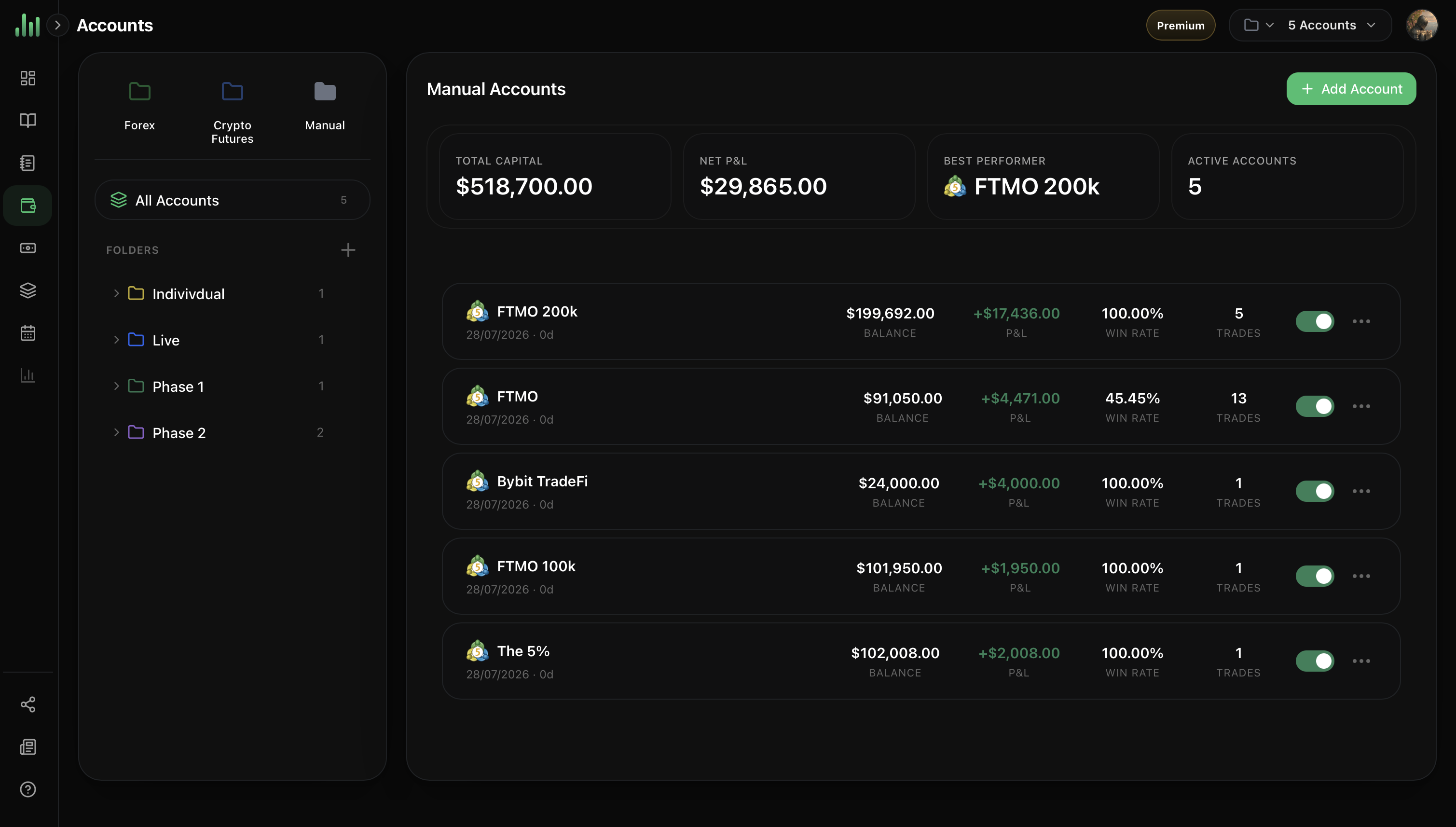This screenshot has width=1456, height=827.
Task: Open the Bybit TradeFi account name
Action: [542, 482]
